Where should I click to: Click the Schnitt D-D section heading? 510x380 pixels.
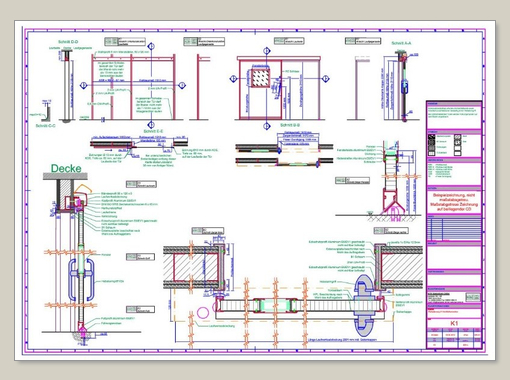click(x=68, y=42)
